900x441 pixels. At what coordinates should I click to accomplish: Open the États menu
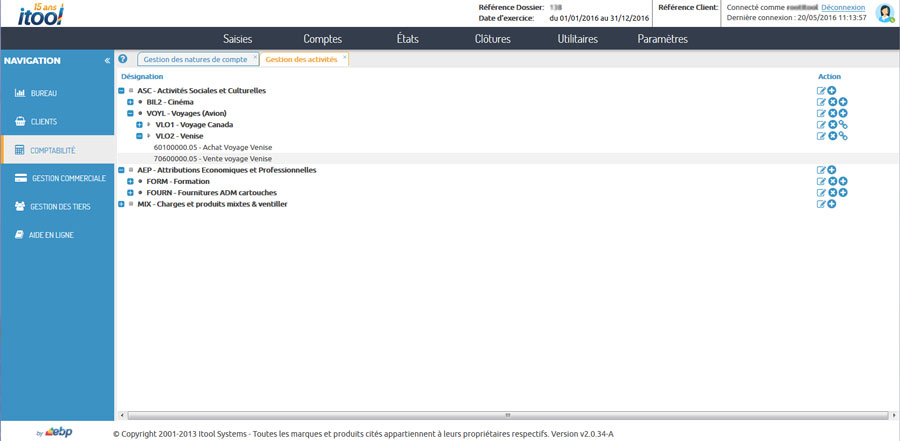coord(408,39)
